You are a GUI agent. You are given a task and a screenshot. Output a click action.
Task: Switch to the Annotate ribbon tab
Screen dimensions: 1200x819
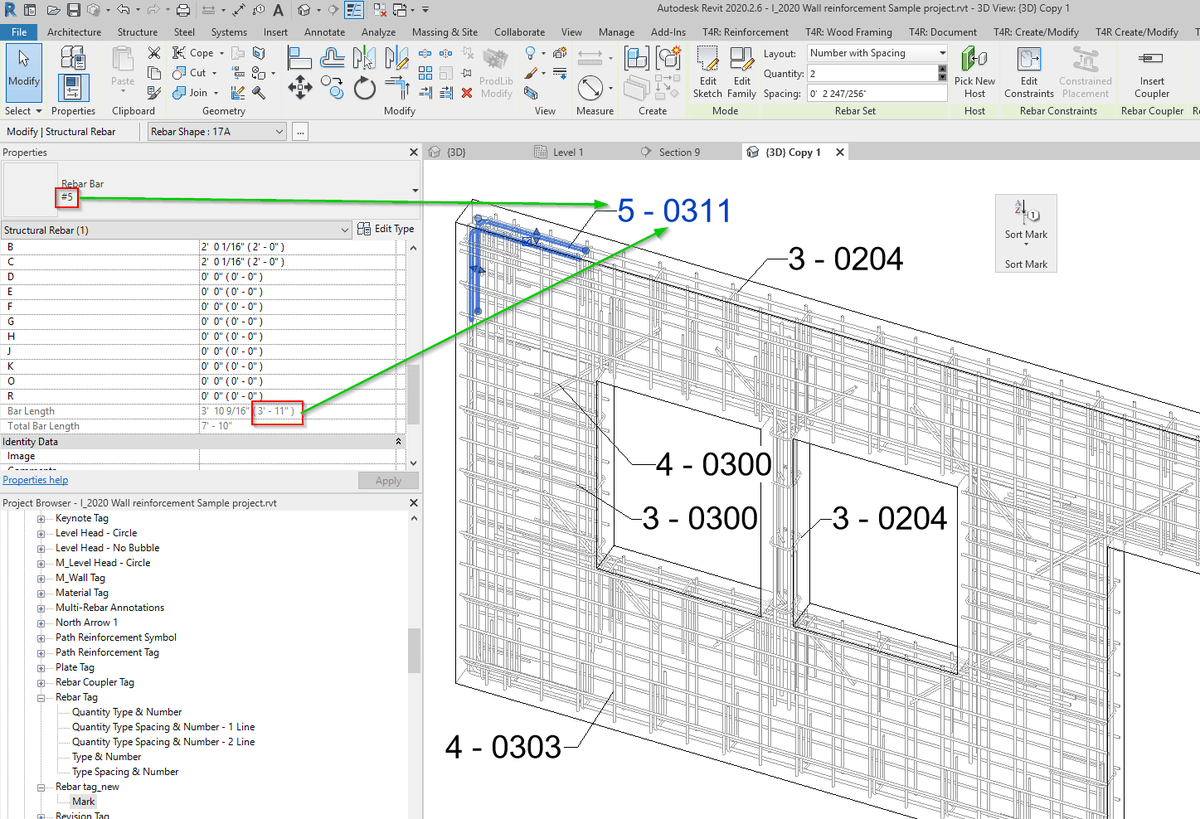325,32
